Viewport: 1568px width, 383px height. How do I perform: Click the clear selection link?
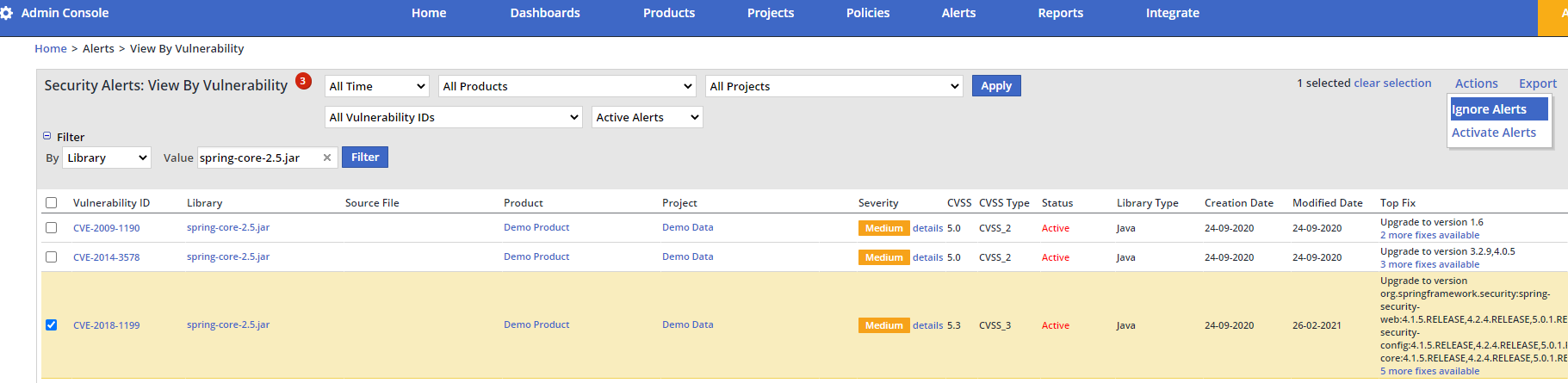pos(1392,83)
